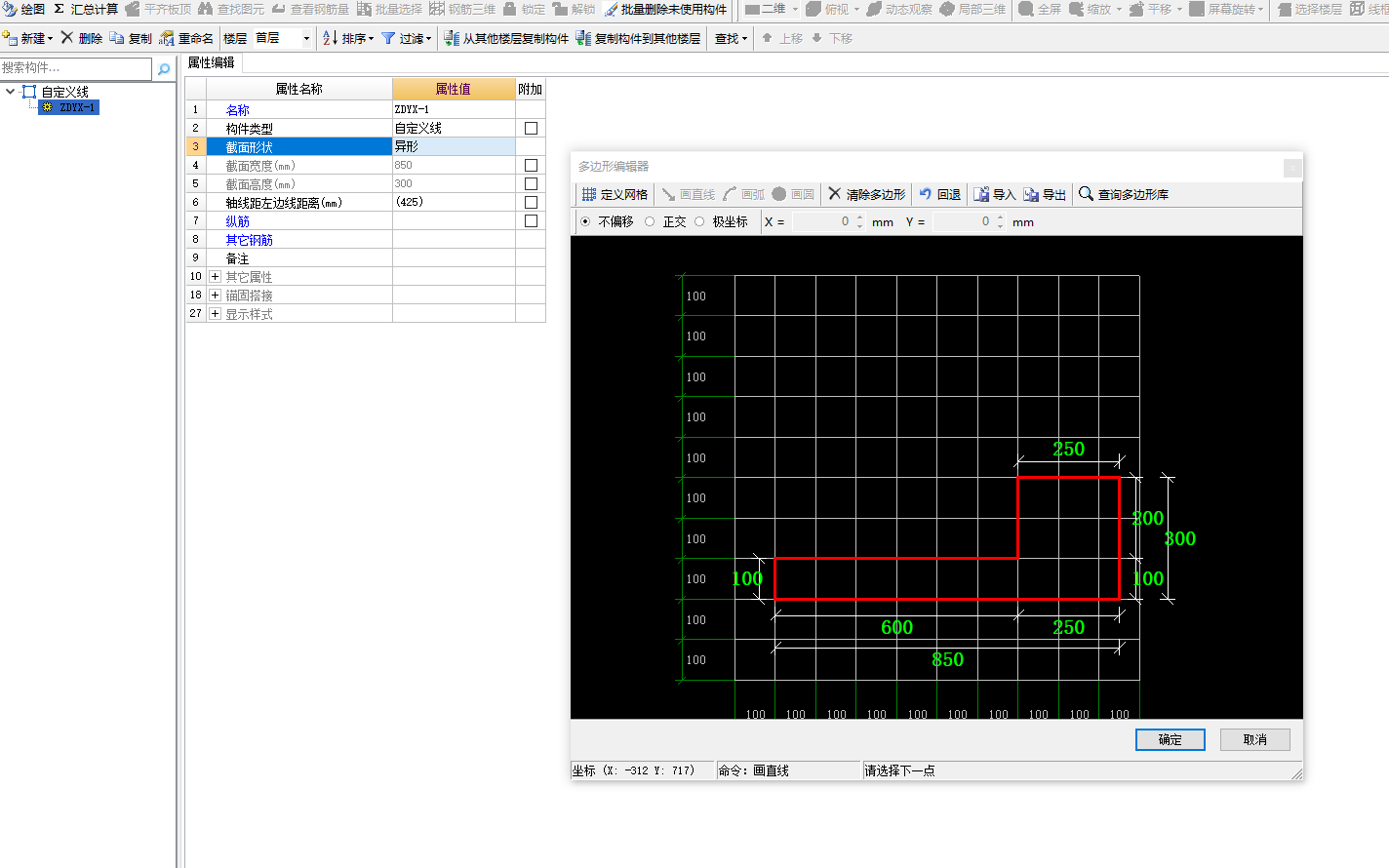Click the 新建 new component icon
1389x868 pixels.
coord(10,38)
